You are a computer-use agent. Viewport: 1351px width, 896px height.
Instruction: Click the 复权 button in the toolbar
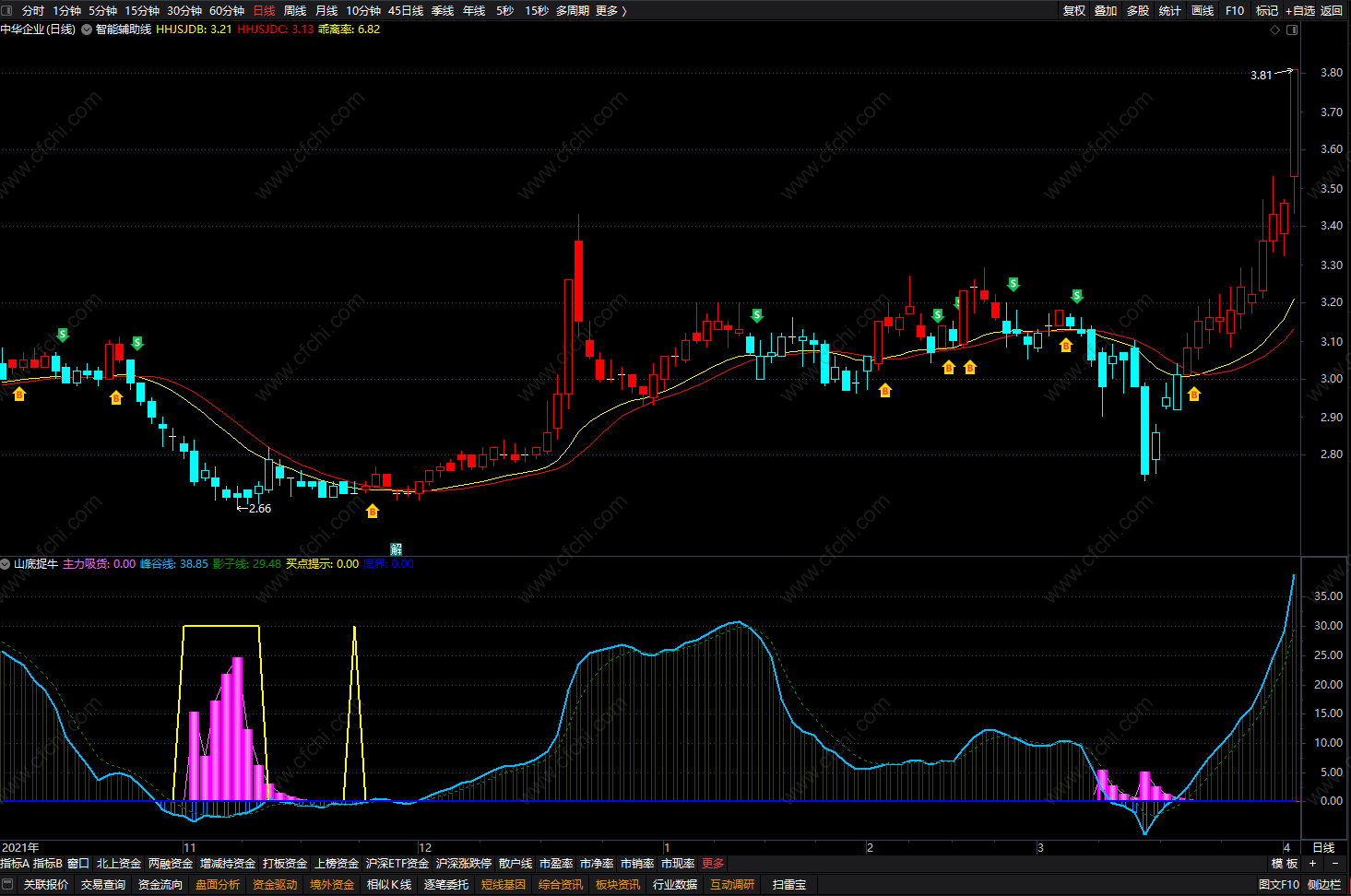1074,10
